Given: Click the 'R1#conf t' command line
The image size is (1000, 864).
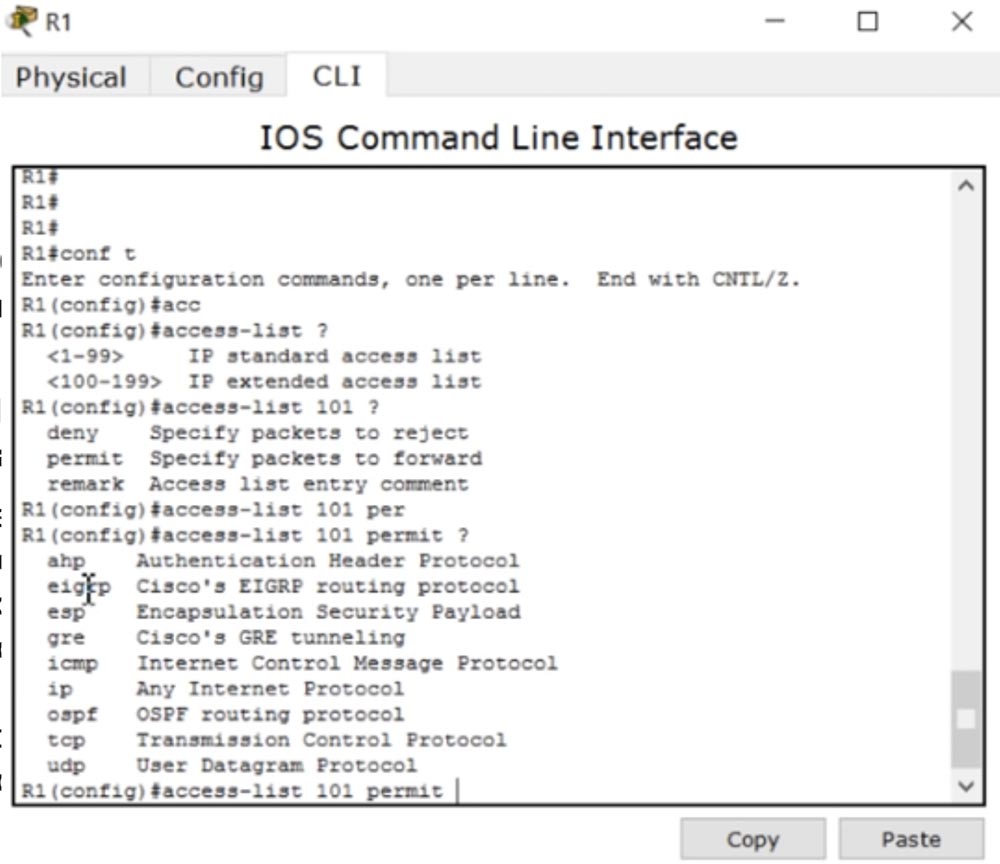Looking at the screenshot, I should 79,254.
